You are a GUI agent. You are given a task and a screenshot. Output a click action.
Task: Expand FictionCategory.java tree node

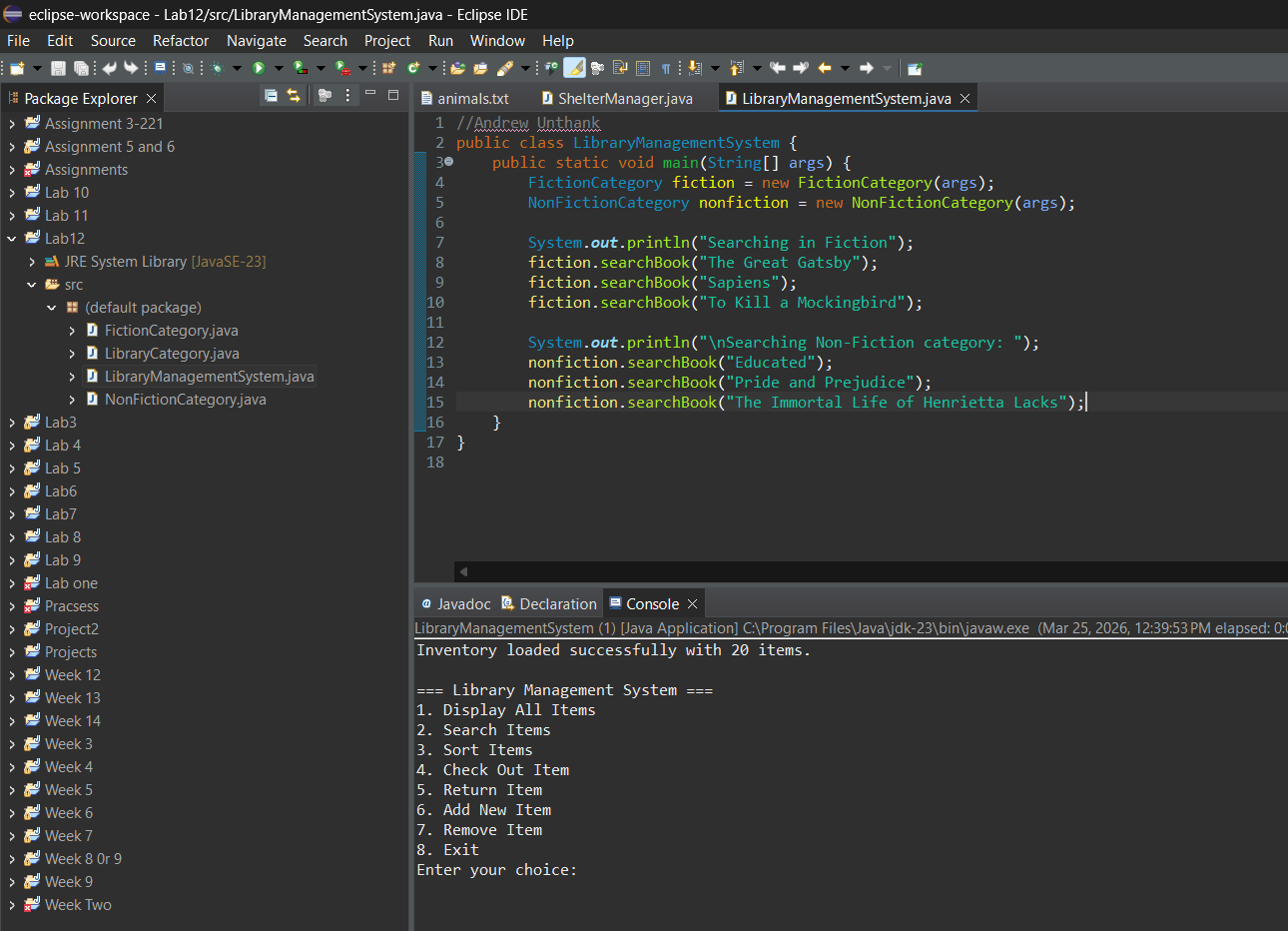72,331
